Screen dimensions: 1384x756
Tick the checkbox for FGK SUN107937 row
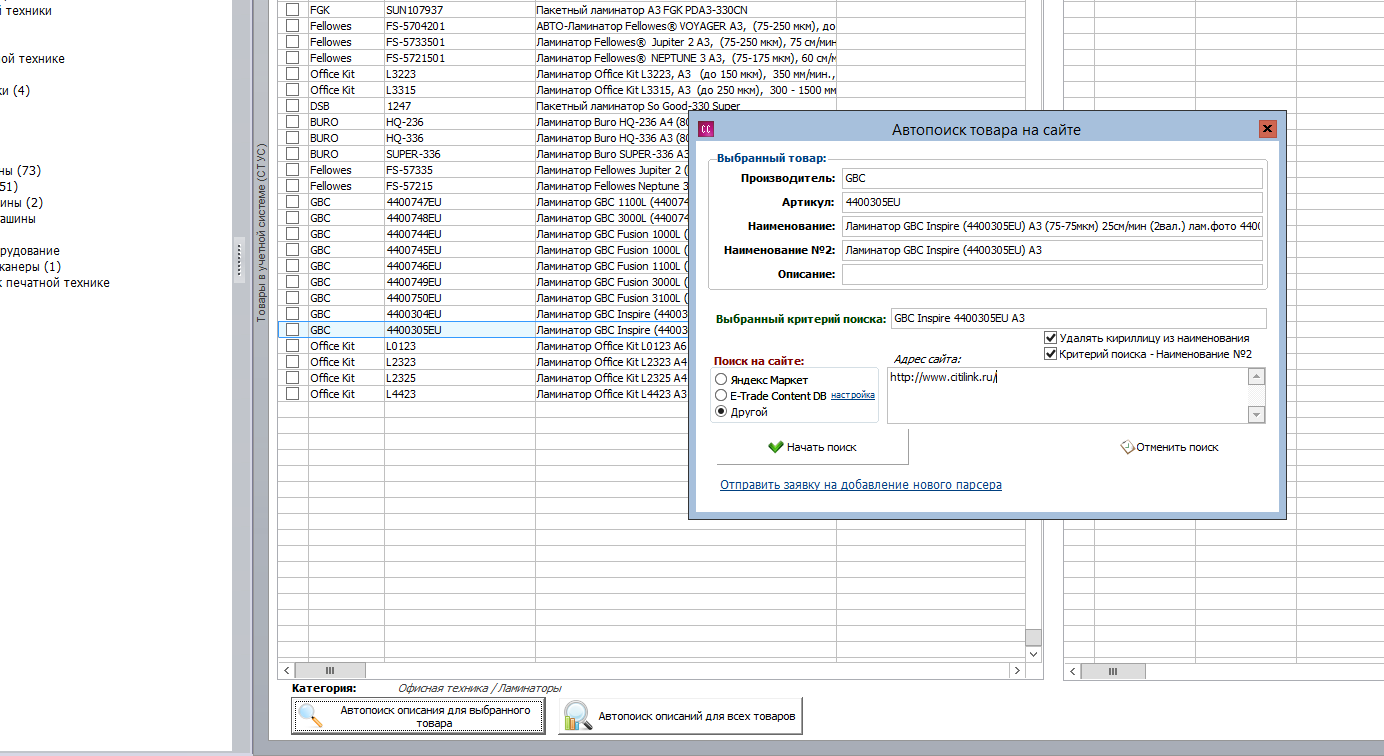pyautogui.click(x=292, y=10)
